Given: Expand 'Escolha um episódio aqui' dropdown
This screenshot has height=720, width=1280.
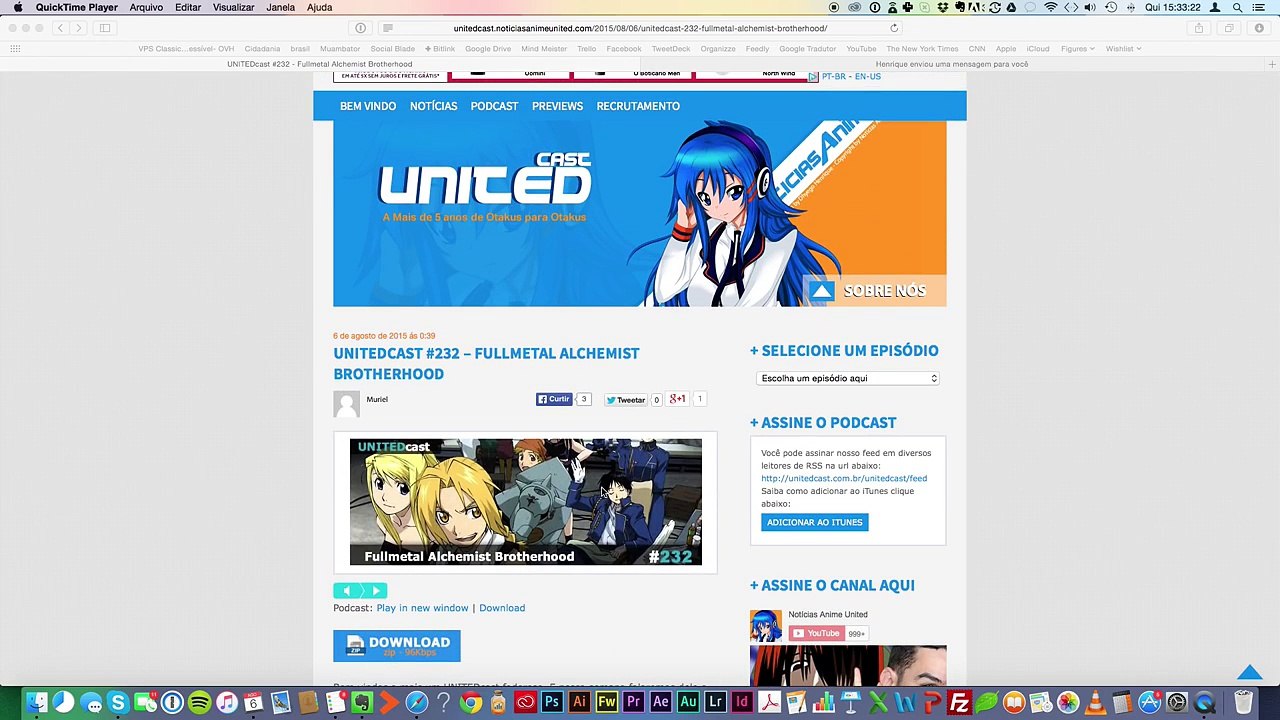Looking at the screenshot, I should [848, 378].
